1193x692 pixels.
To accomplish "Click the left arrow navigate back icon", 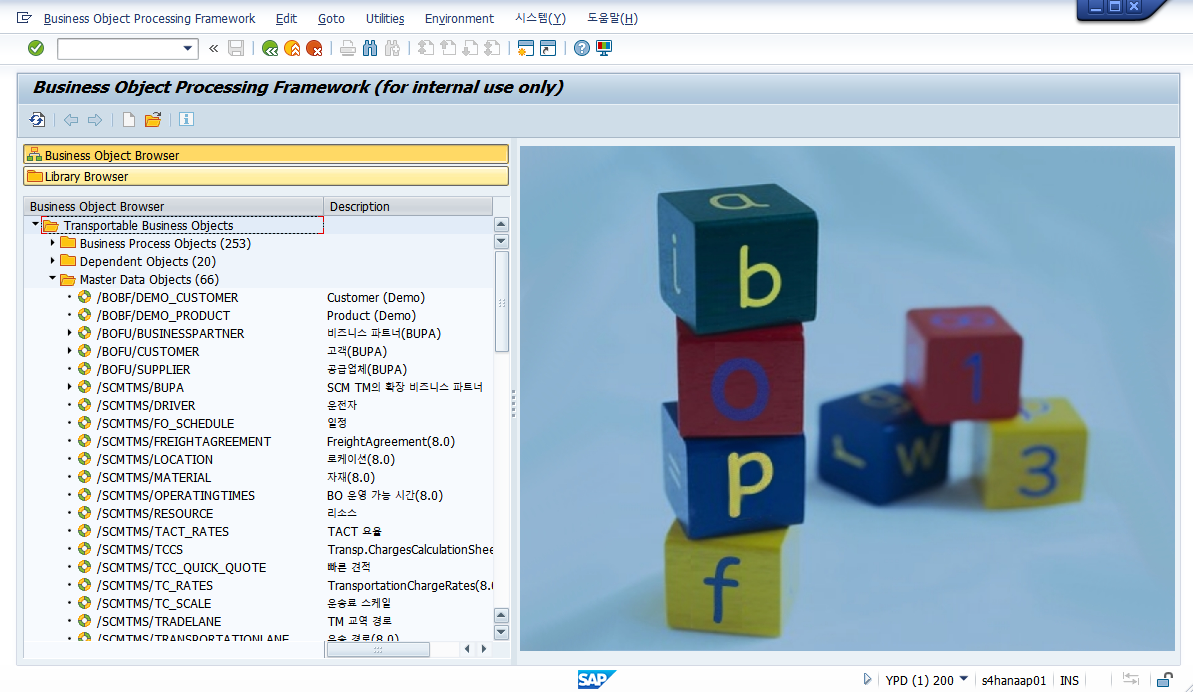I will (x=71, y=119).
